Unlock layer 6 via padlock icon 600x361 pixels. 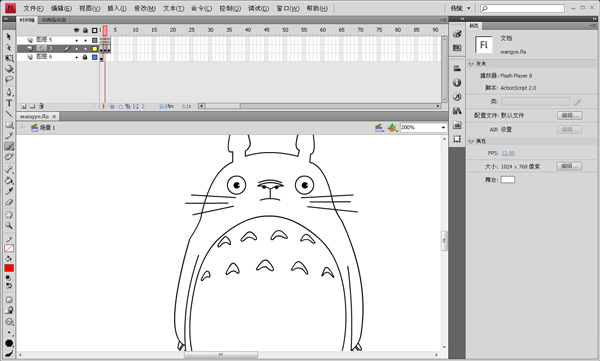pos(85,57)
